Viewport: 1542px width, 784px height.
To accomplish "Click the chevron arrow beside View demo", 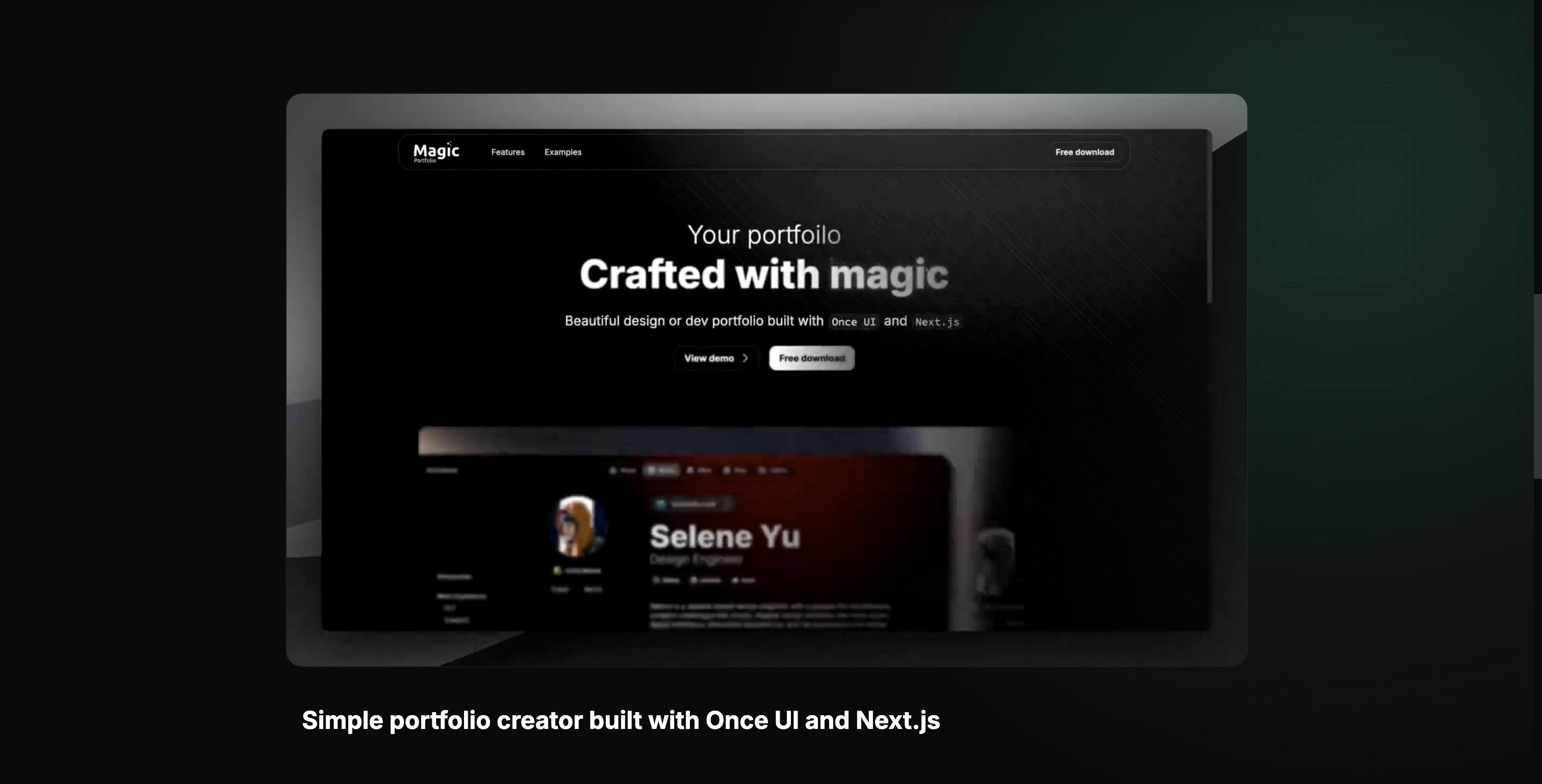I will coord(746,358).
